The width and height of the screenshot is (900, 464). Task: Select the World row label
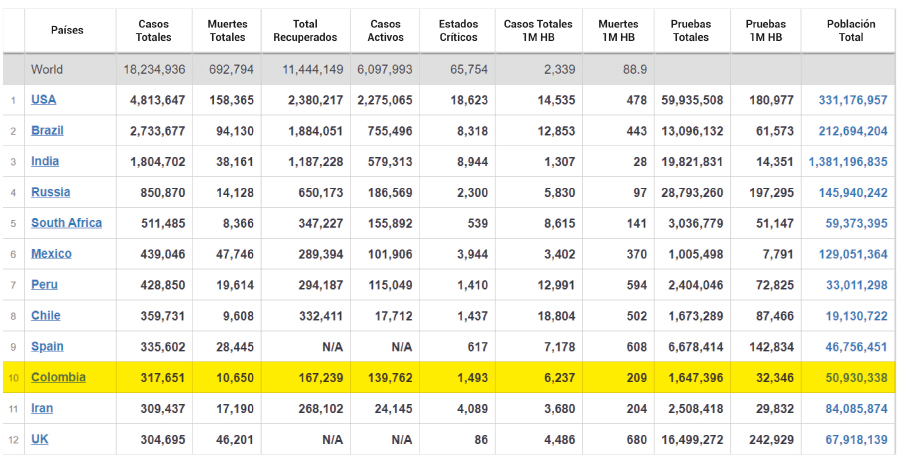point(47,69)
